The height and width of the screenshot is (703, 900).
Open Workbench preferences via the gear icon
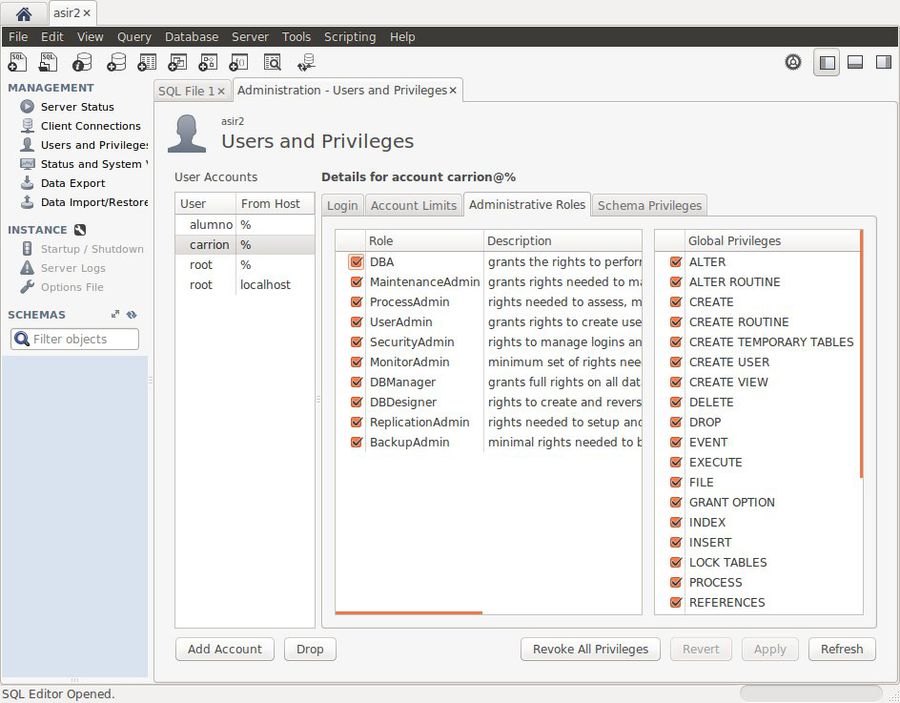point(793,62)
